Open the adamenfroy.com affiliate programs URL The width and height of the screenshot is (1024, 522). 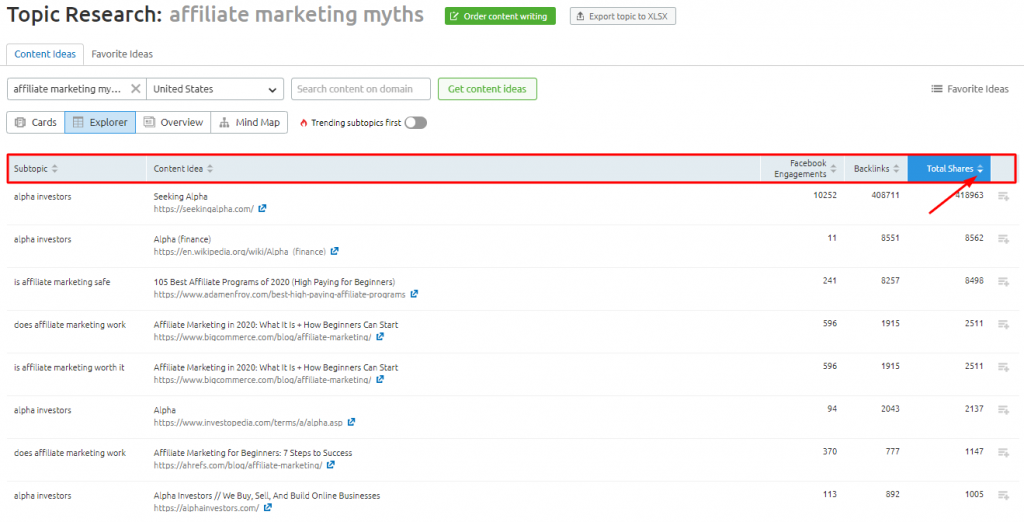(280, 295)
